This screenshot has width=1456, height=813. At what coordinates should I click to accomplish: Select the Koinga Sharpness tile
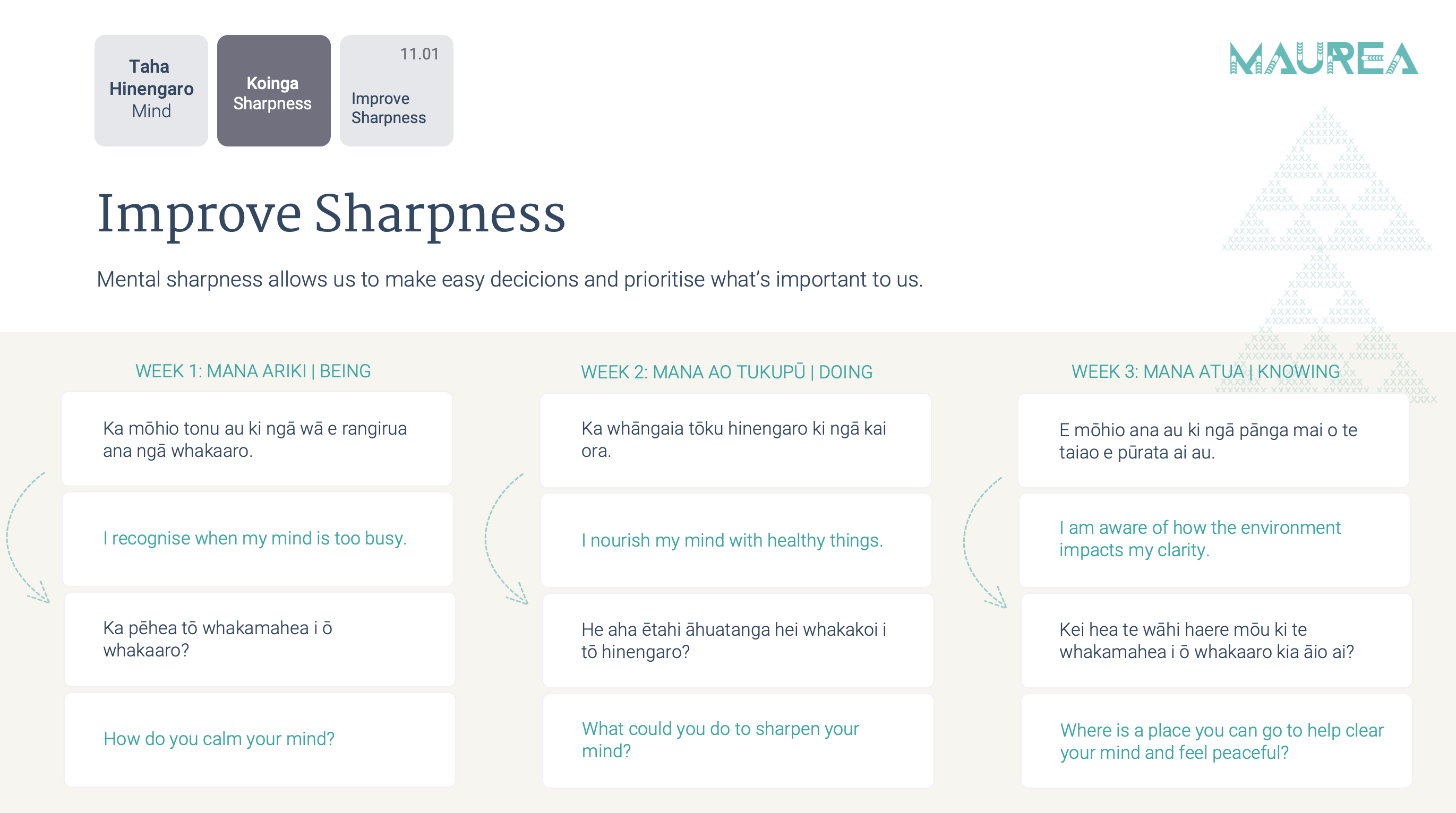coord(273,90)
